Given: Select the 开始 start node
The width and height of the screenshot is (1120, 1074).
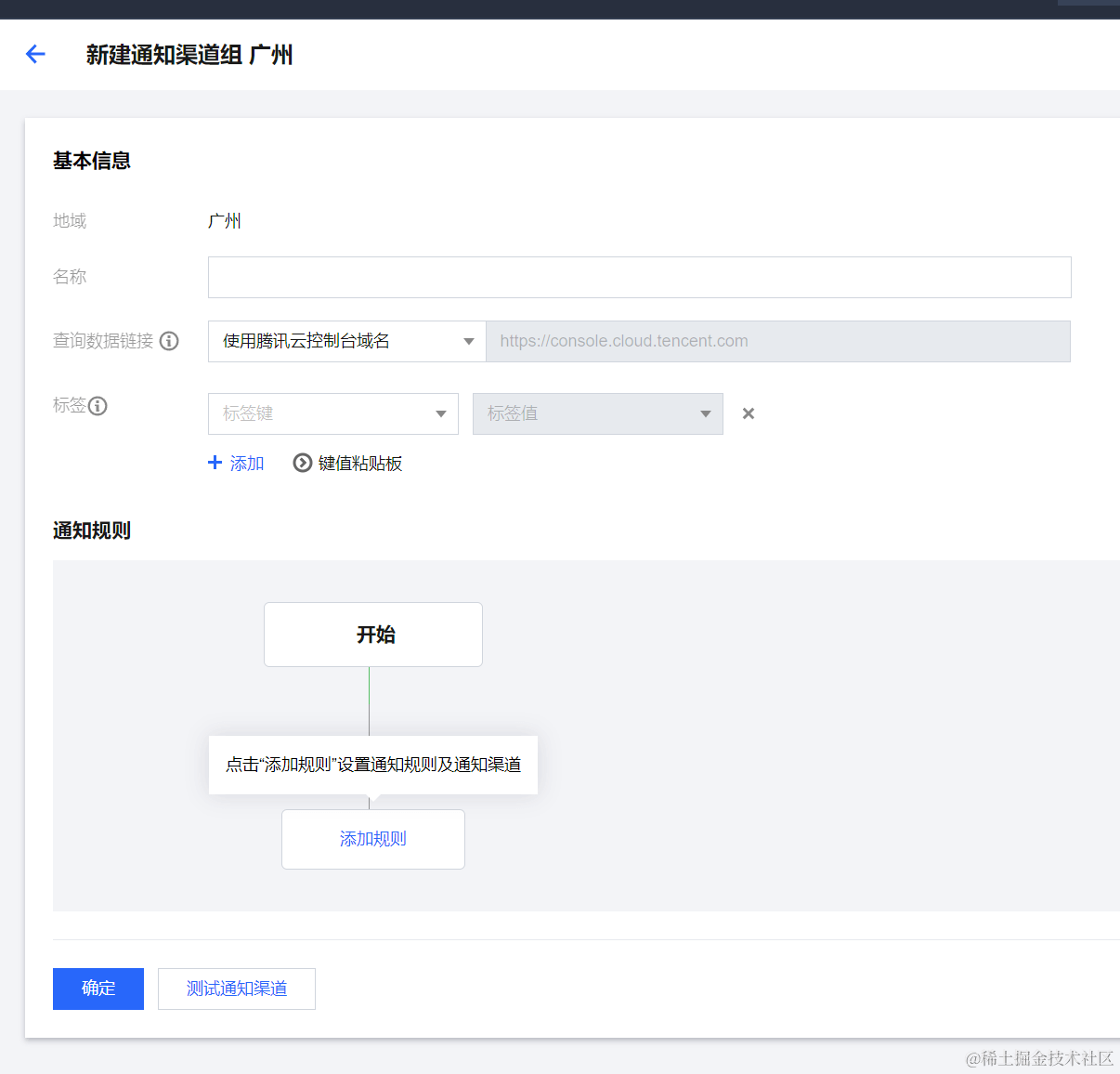Looking at the screenshot, I should [x=372, y=635].
